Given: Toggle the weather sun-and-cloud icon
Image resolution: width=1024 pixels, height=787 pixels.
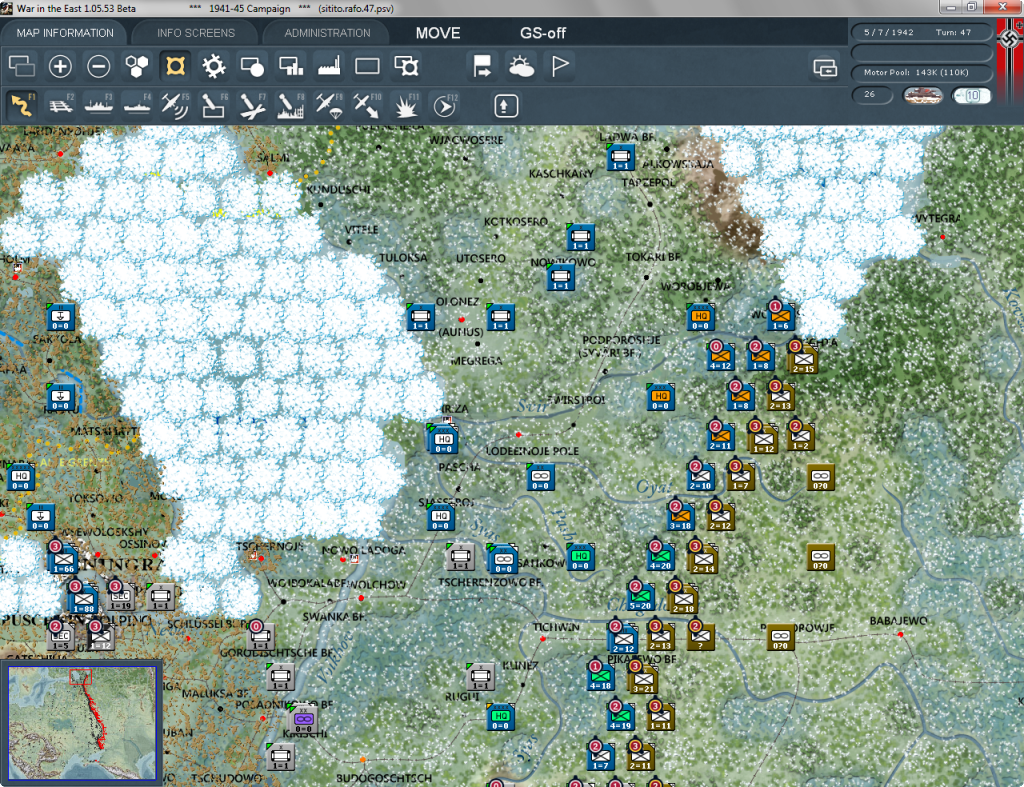Looking at the screenshot, I should 521,66.
